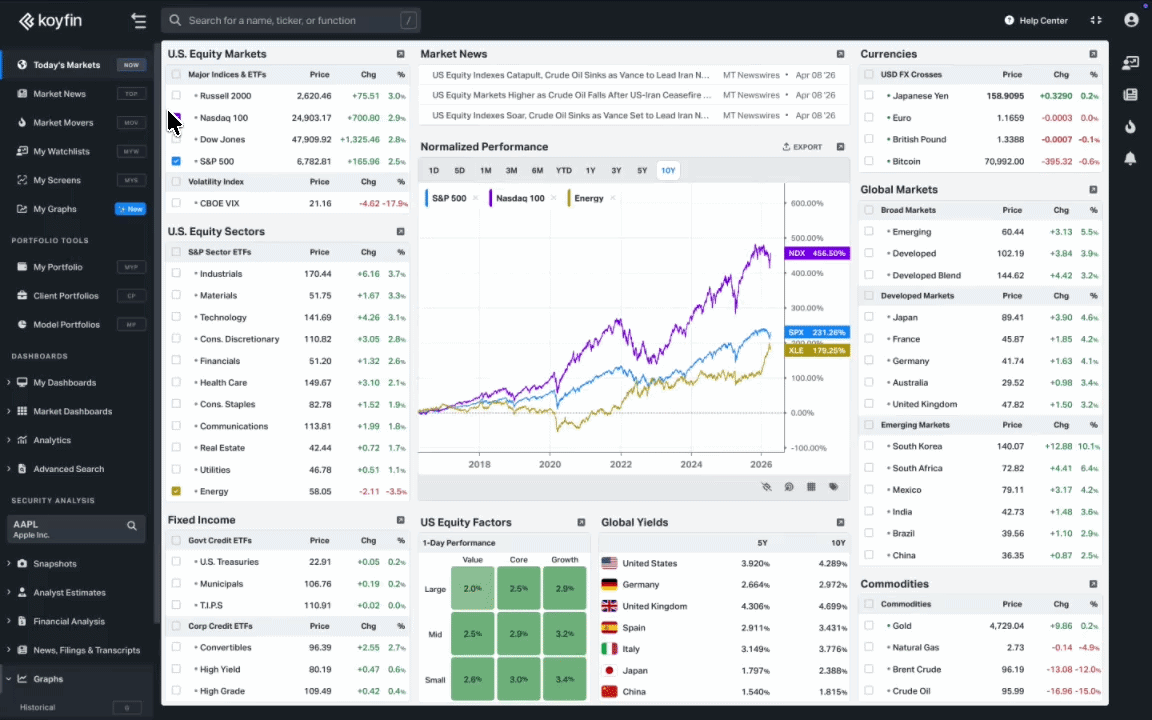
Task: Uncheck the S&P 500 checkbox
Action: coord(176,161)
